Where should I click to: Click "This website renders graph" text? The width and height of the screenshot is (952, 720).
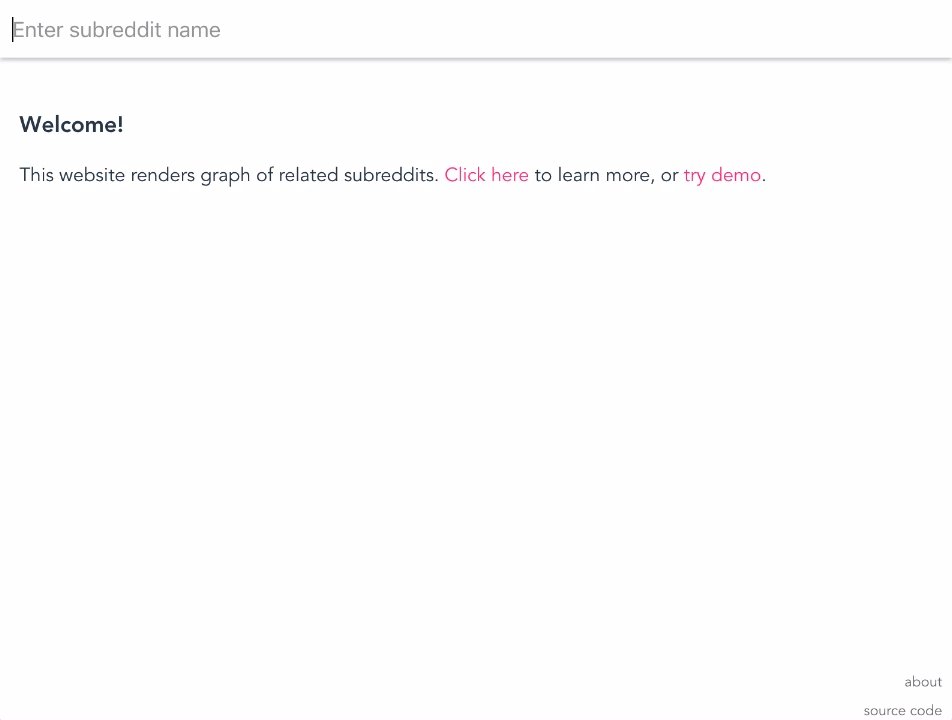point(130,175)
